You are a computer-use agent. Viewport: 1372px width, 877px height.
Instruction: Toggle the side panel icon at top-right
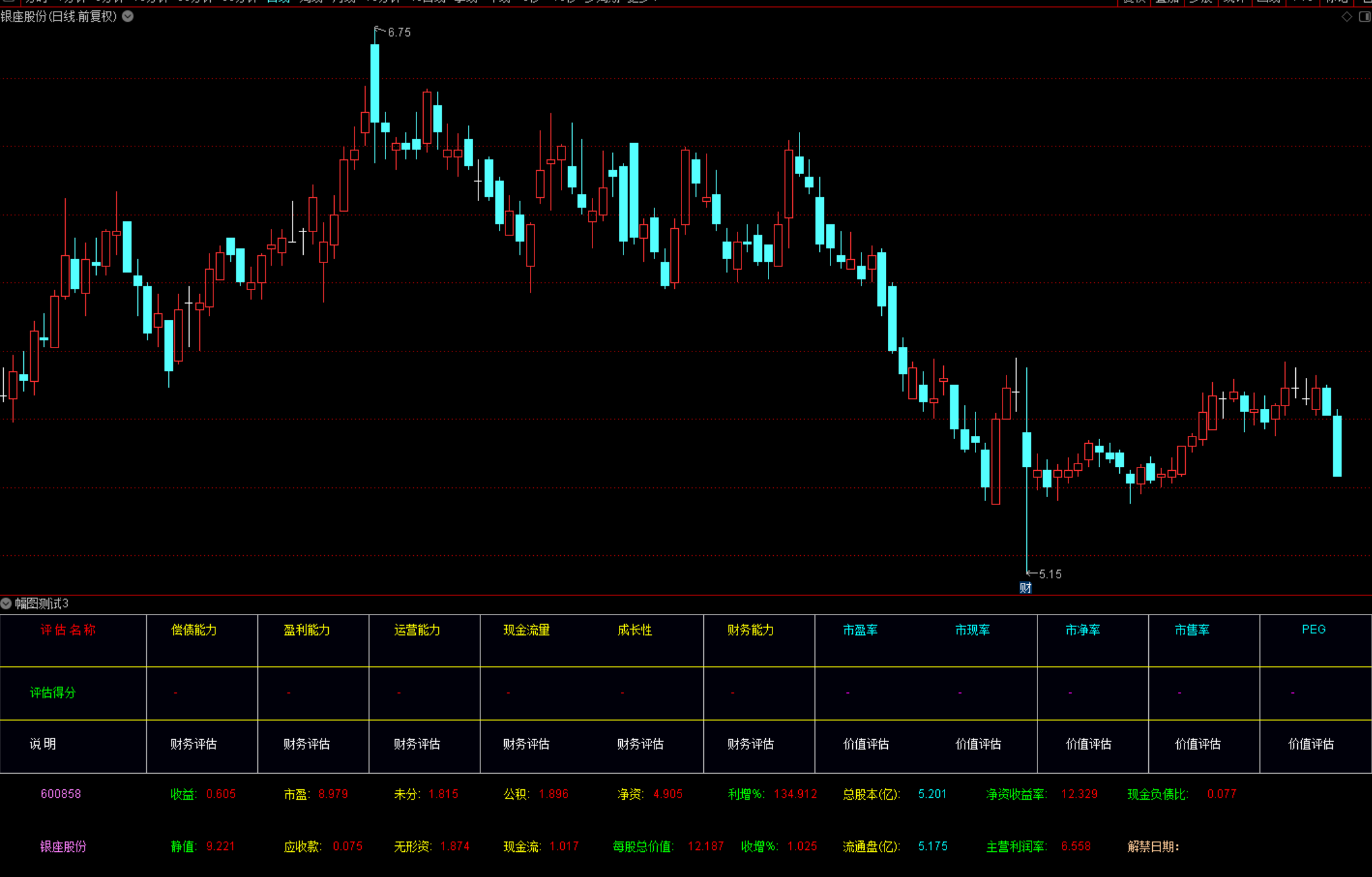pos(1364,17)
